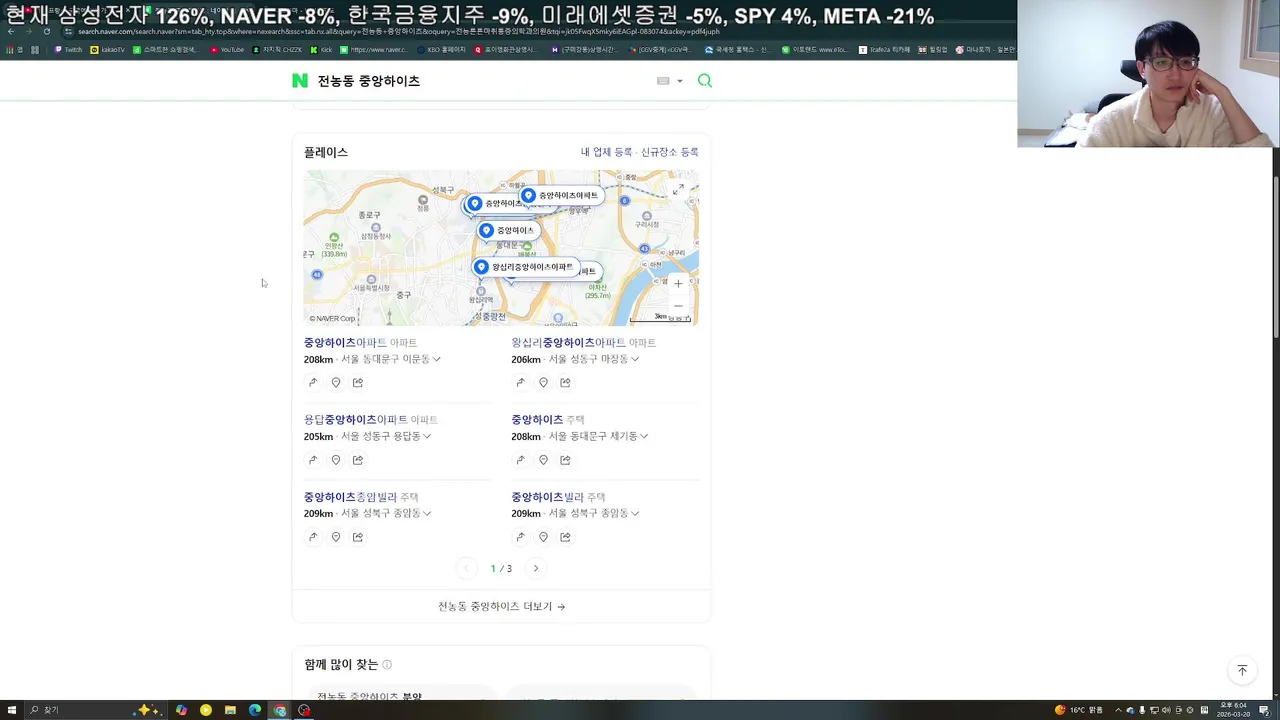This screenshot has width=1280, height=720.
Task: Reload the page via refresh button
Action: pyautogui.click(x=46, y=31)
